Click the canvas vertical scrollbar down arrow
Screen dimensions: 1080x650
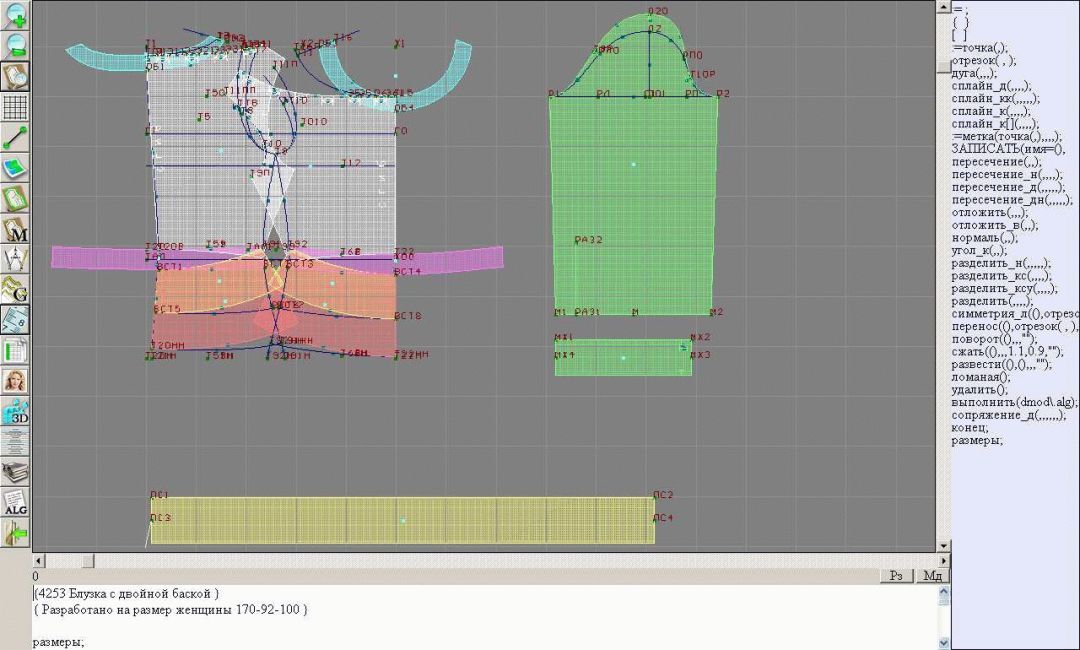943,546
